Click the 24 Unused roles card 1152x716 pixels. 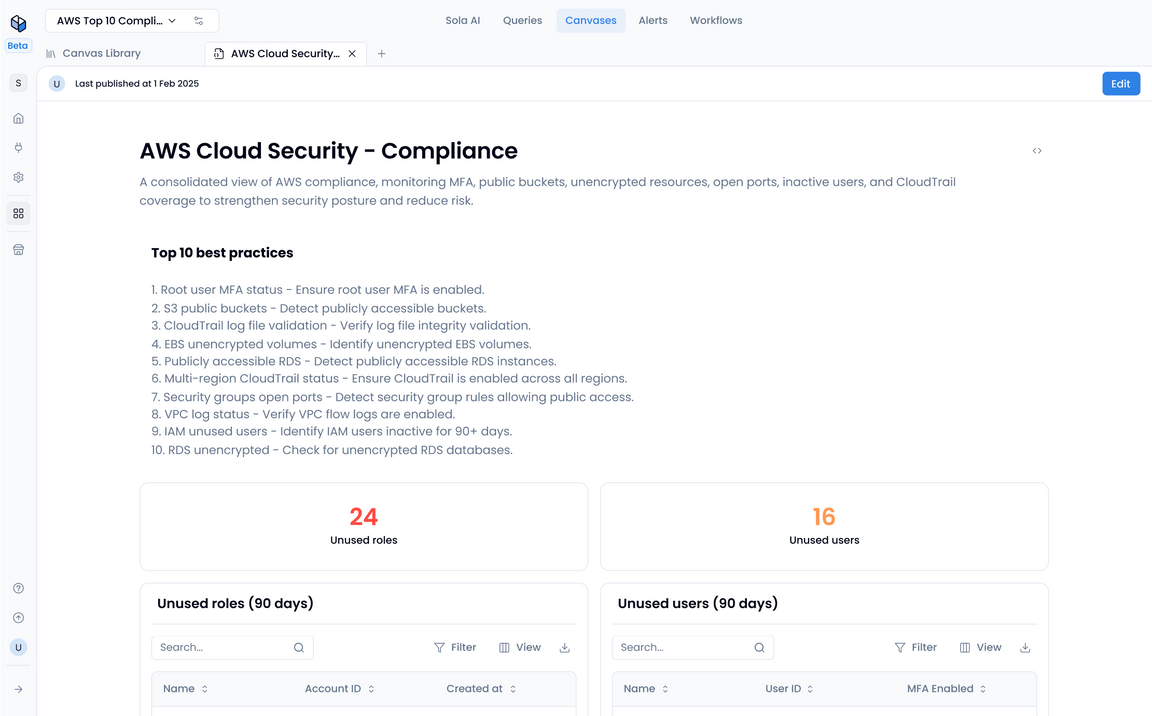(x=364, y=527)
